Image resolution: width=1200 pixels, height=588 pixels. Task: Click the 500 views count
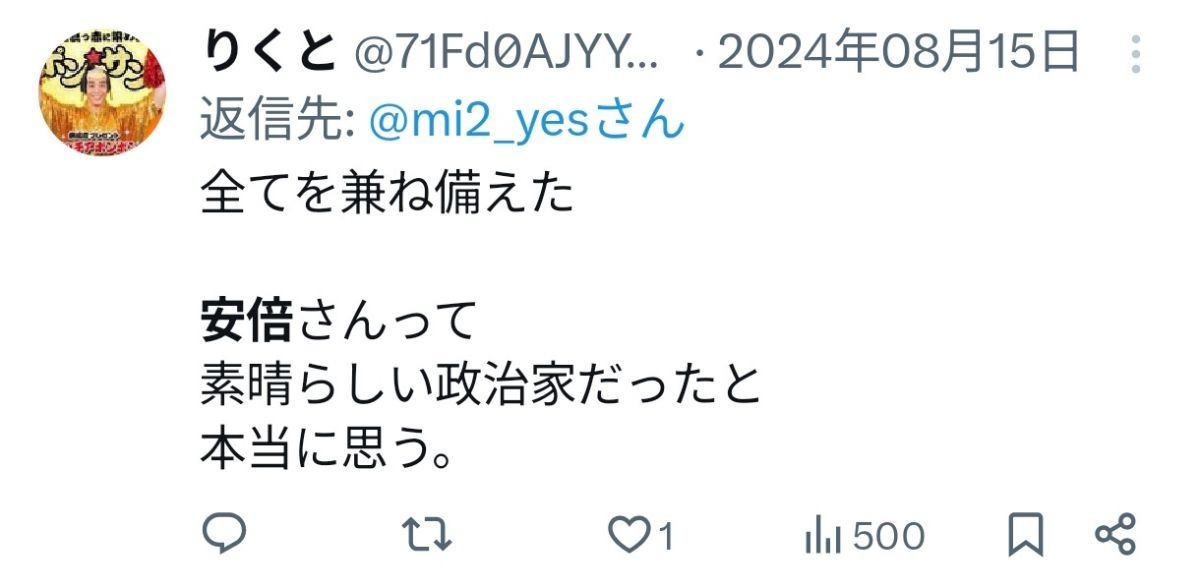click(889, 537)
